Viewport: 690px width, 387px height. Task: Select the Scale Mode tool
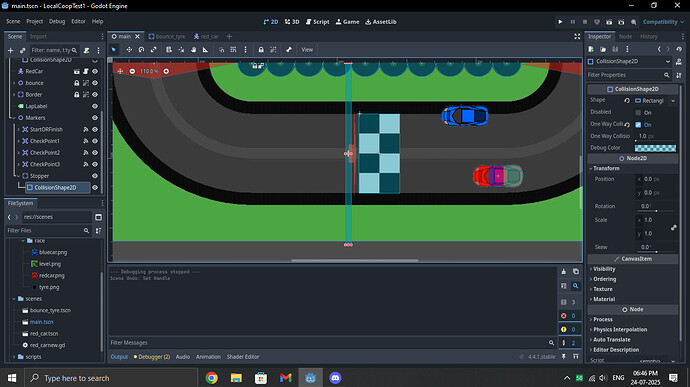click(154, 50)
